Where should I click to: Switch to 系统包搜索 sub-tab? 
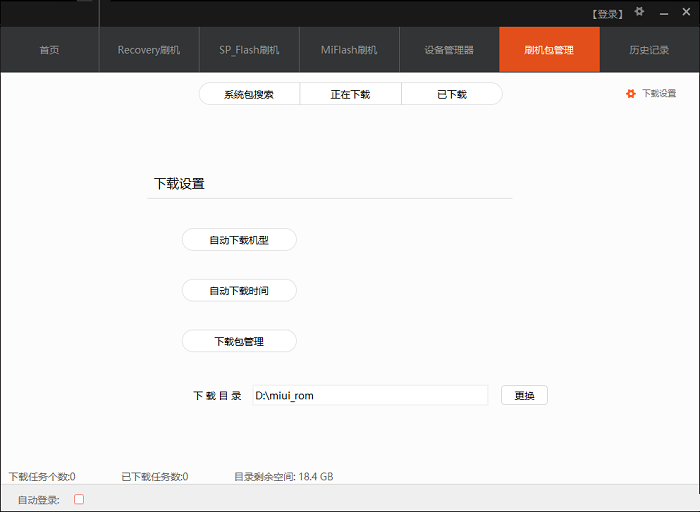[249, 94]
